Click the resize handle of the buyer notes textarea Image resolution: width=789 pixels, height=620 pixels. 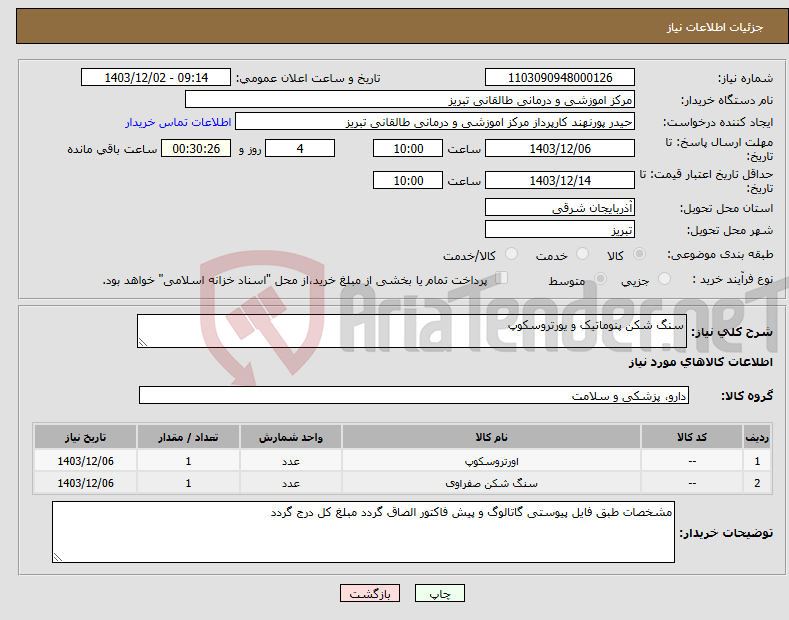(58, 557)
